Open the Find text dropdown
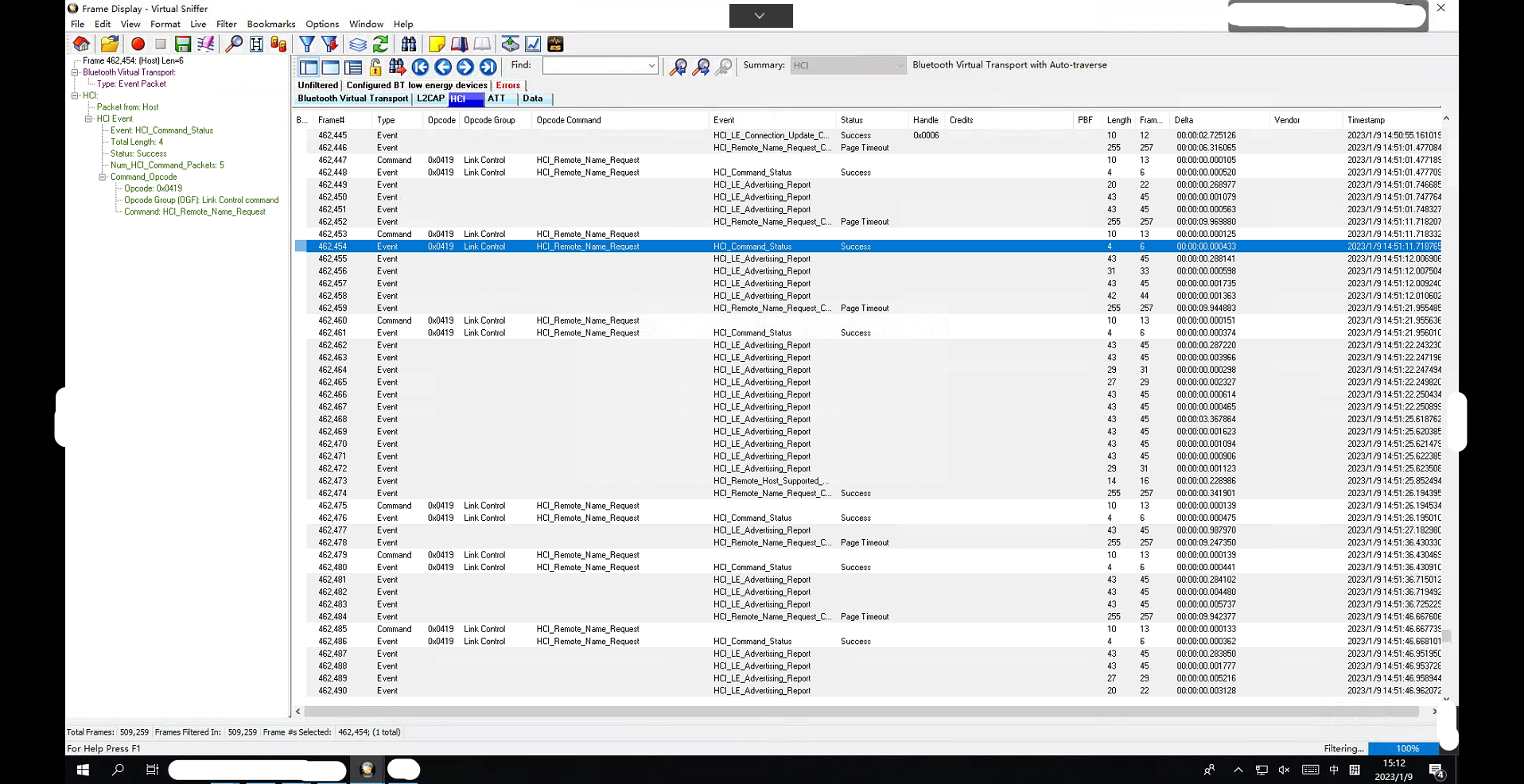Screen dimensions: 1524x784 click(651, 65)
